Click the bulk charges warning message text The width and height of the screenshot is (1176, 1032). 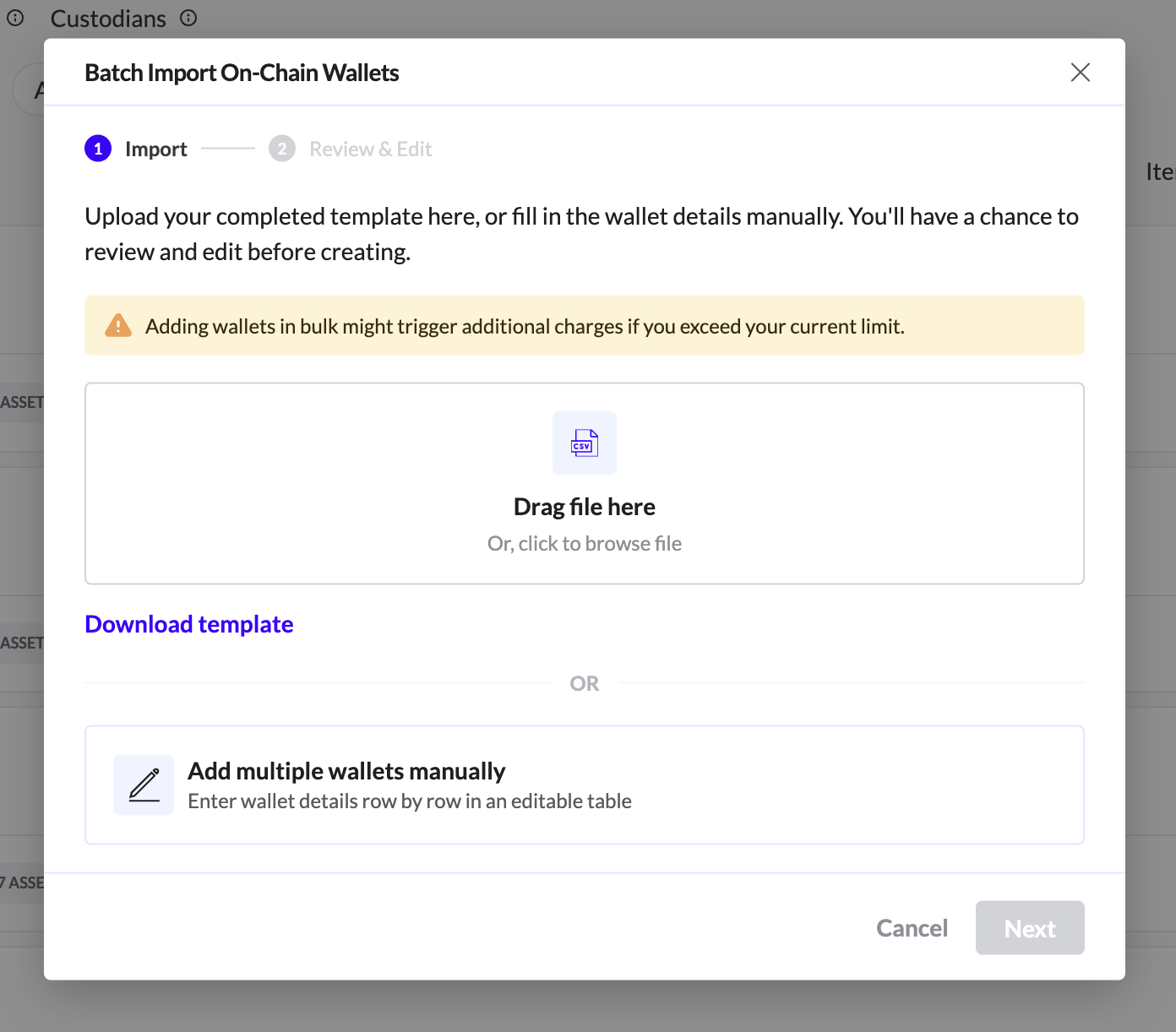tap(525, 327)
